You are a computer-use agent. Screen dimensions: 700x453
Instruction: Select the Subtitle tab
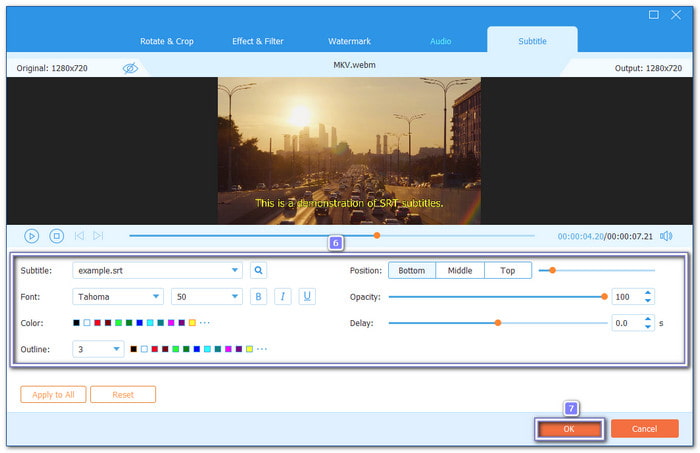click(532, 41)
